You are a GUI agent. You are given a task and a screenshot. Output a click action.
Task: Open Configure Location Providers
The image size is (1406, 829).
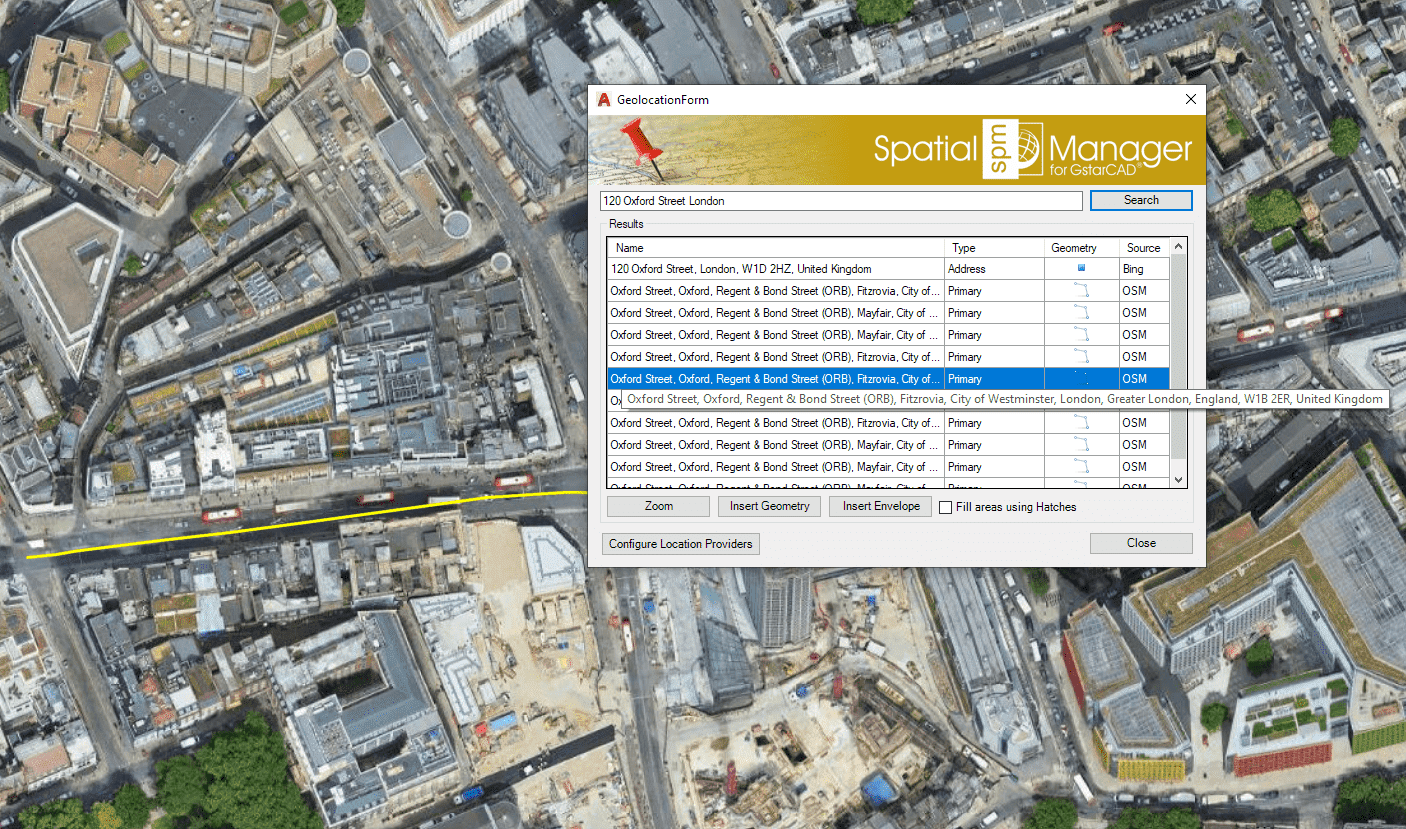click(681, 544)
